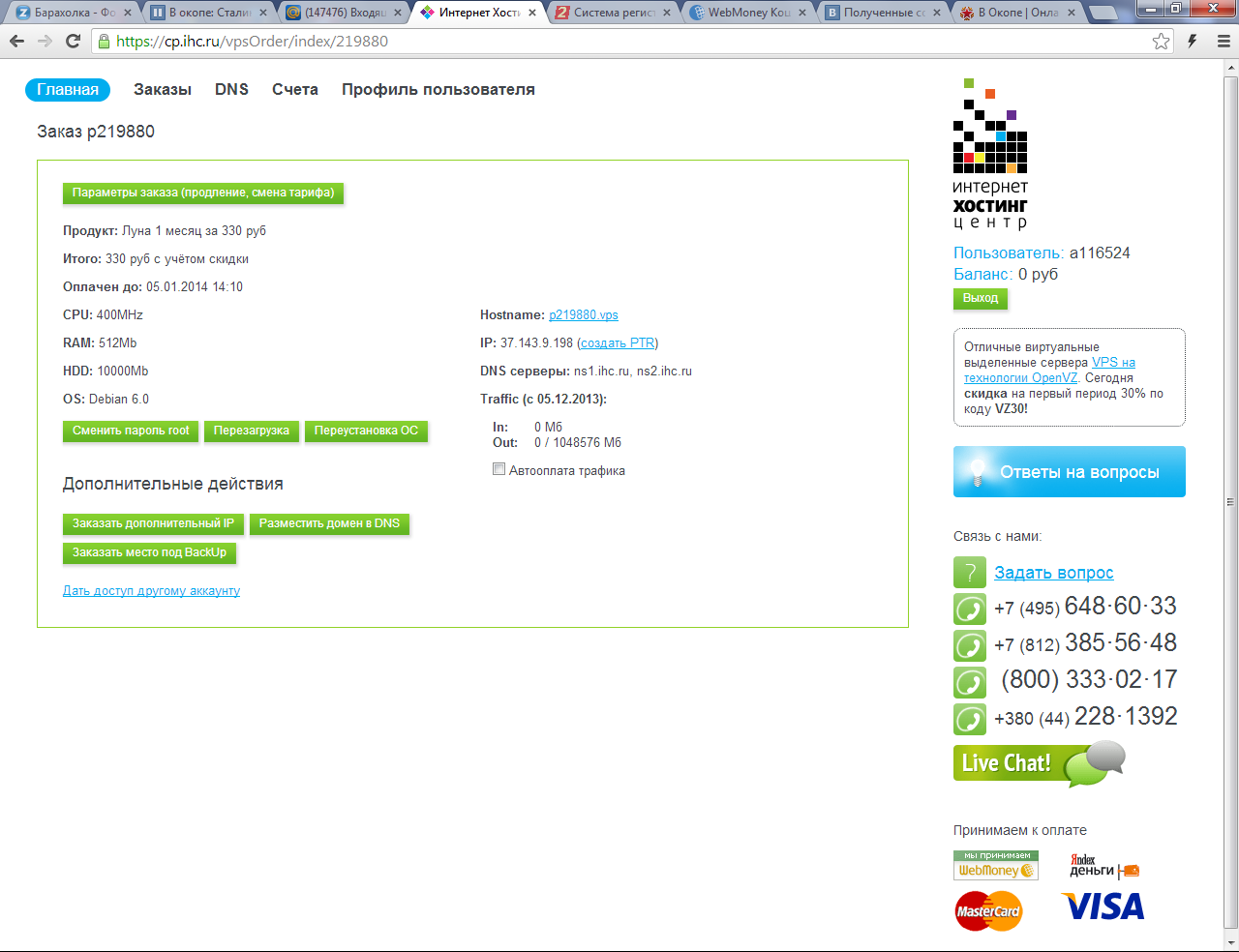This screenshot has height=952, width=1239.
Task: Click phone icon next to +7 (812) number
Action: [970, 646]
